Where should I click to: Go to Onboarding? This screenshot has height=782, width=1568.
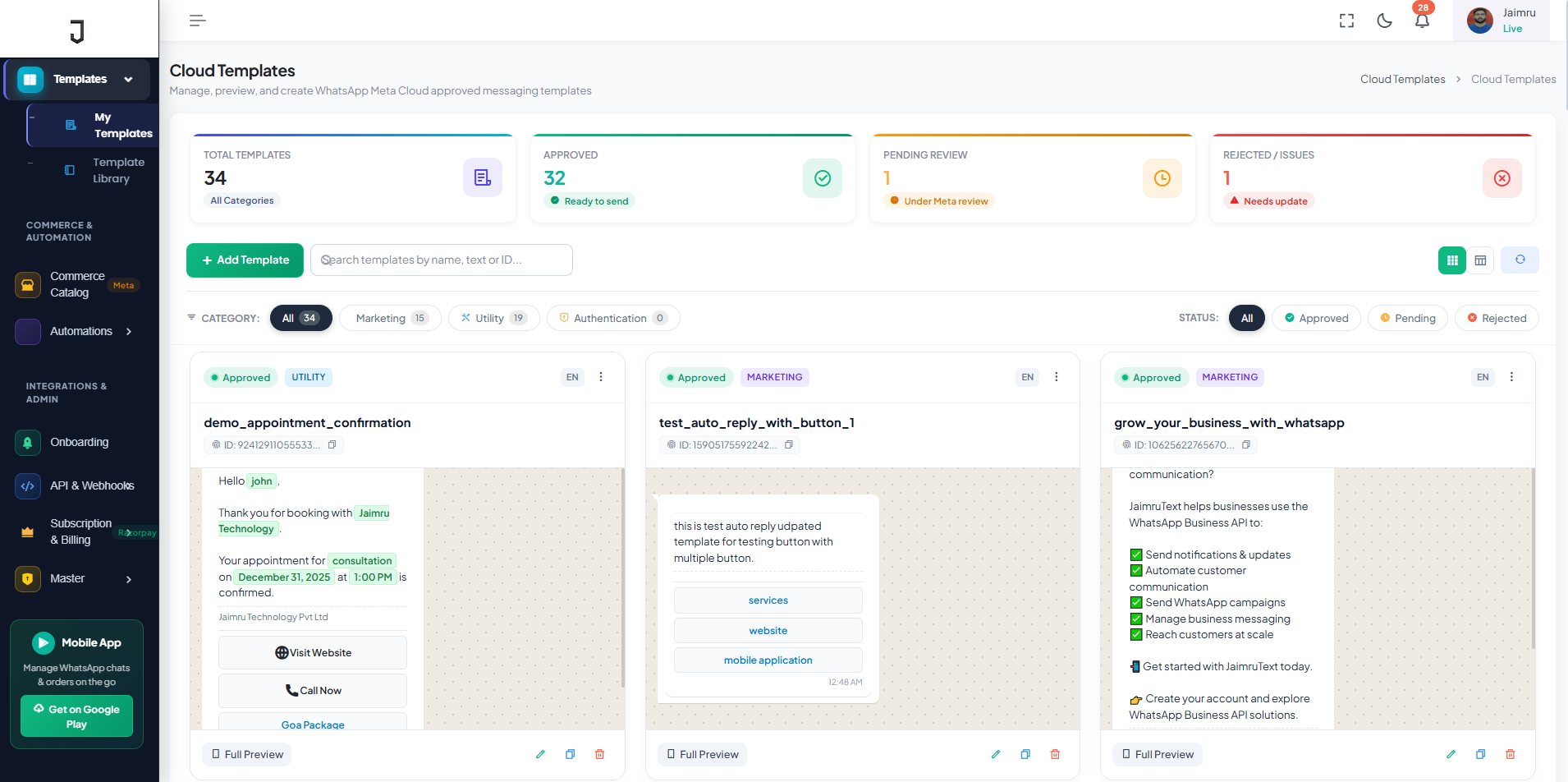(x=79, y=443)
